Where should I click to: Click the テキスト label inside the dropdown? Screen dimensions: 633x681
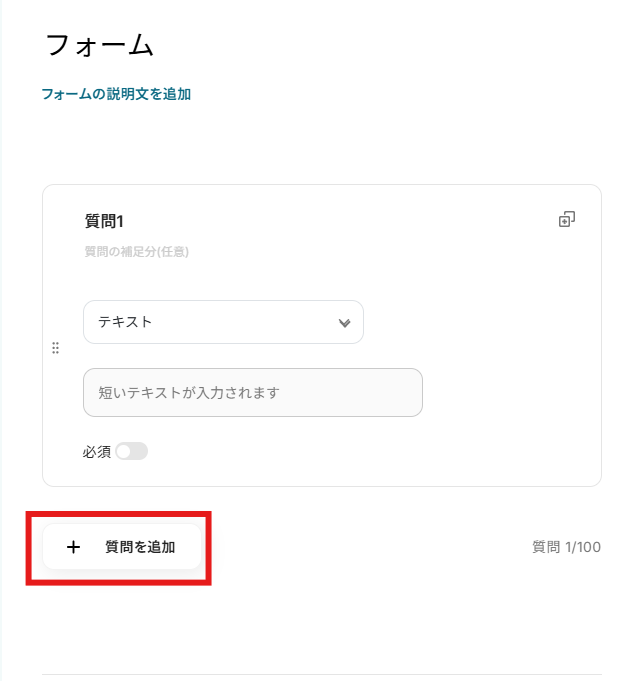pos(125,322)
